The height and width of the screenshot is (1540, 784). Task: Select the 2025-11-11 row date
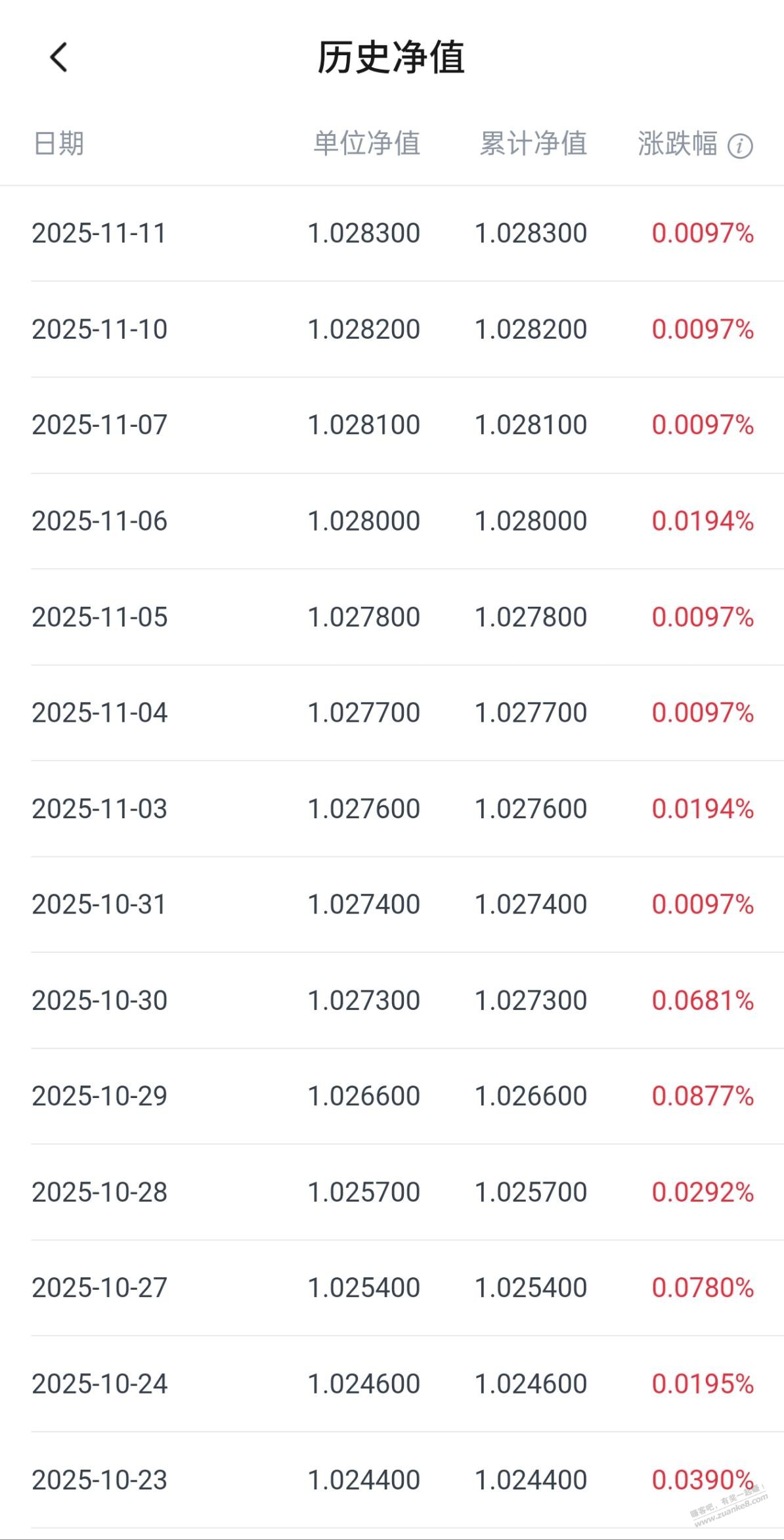(99, 233)
